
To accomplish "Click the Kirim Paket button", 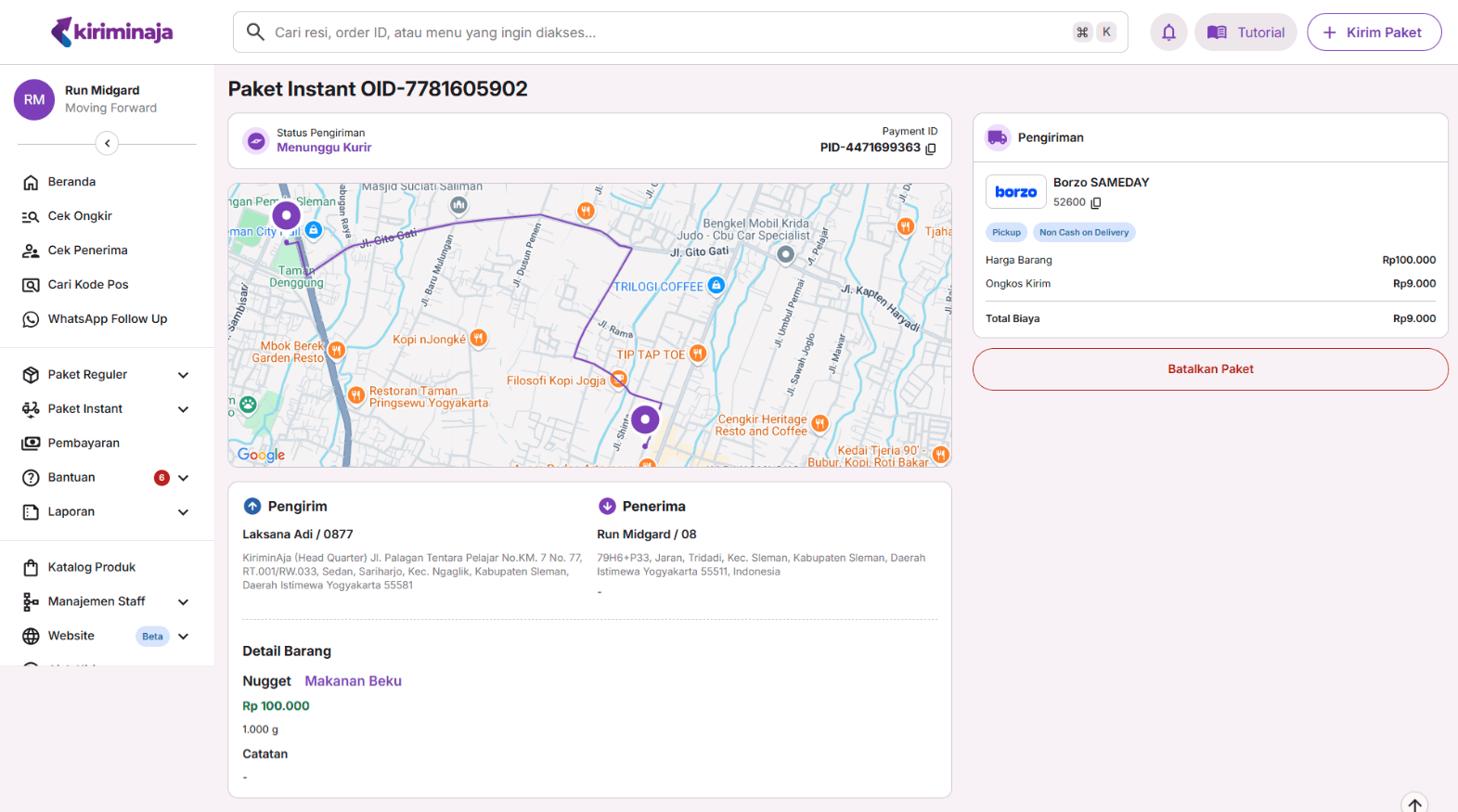I will coord(1374,32).
